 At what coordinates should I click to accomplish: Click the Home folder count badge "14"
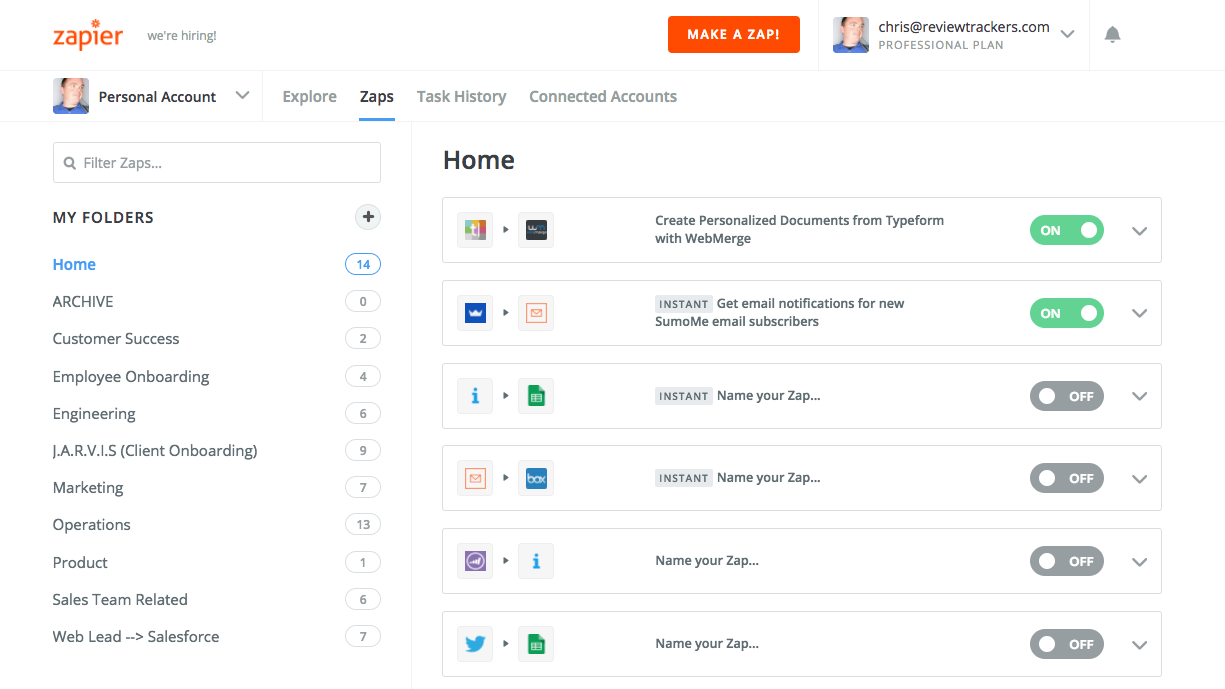[363, 265]
